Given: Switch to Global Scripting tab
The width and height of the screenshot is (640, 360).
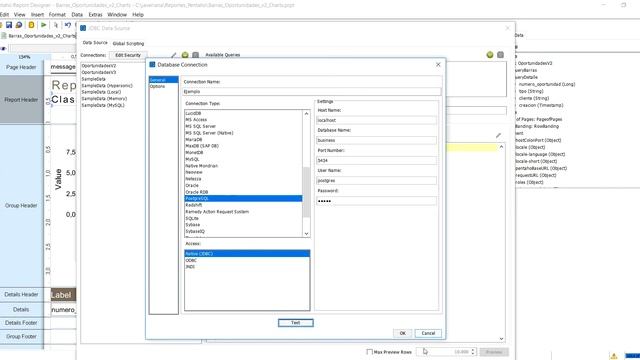Looking at the screenshot, I should (128, 43).
